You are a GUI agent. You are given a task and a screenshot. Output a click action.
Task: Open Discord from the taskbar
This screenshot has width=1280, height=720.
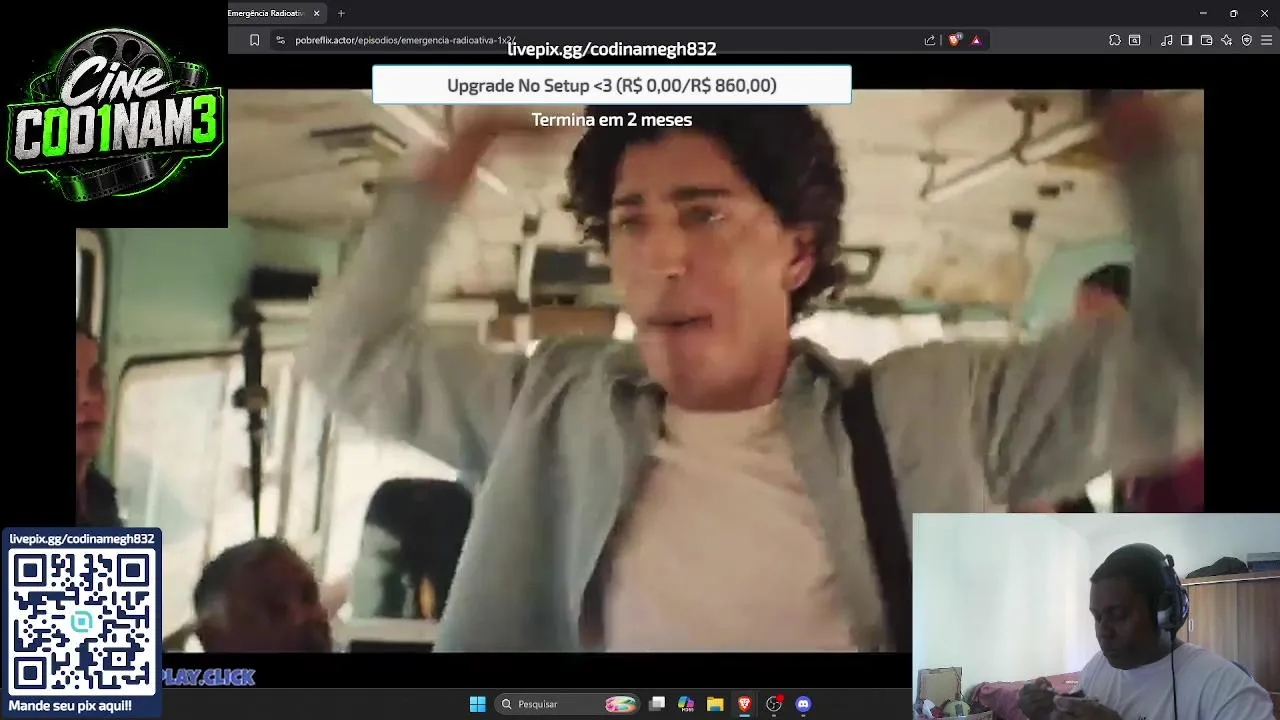pos(803,704)
